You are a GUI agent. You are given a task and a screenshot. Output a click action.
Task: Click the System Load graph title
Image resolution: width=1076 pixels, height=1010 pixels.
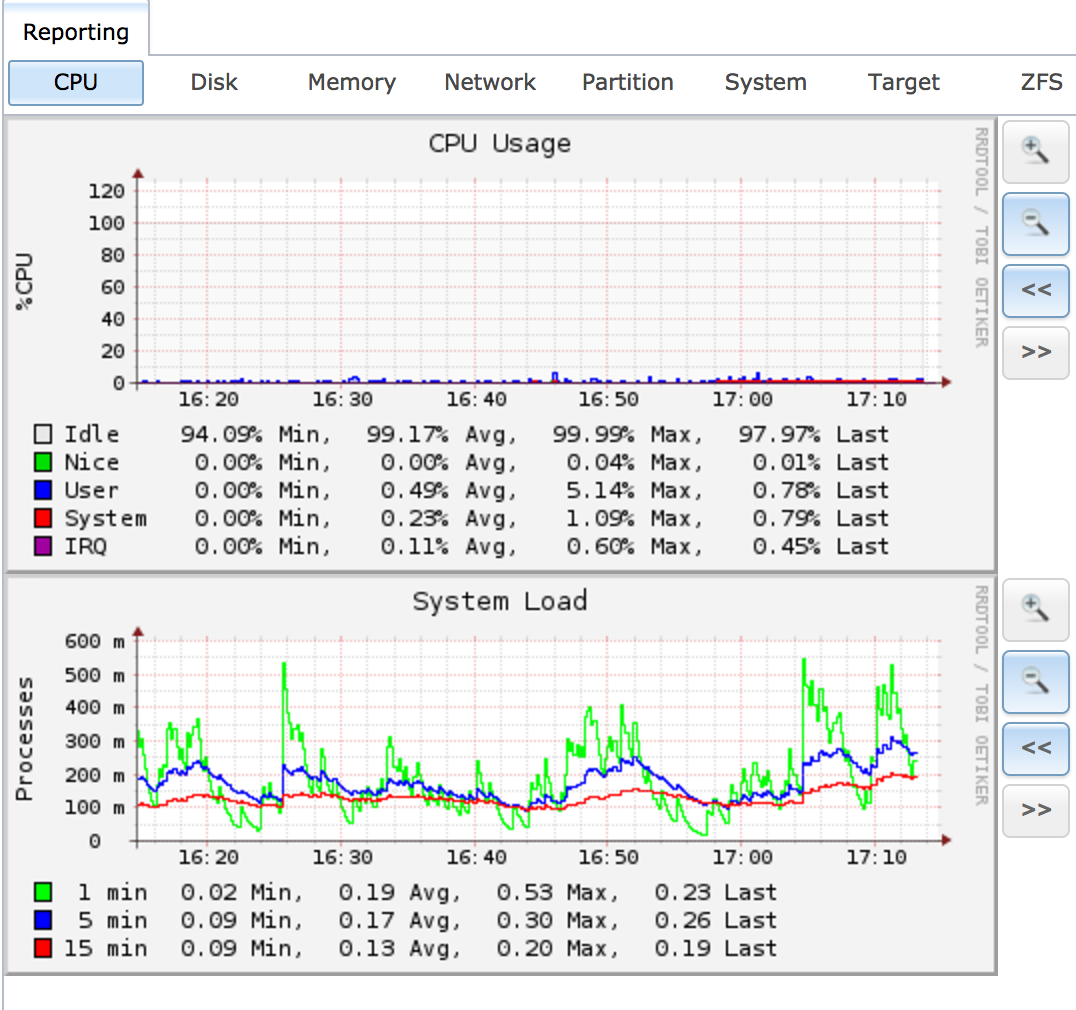[500, 601]
